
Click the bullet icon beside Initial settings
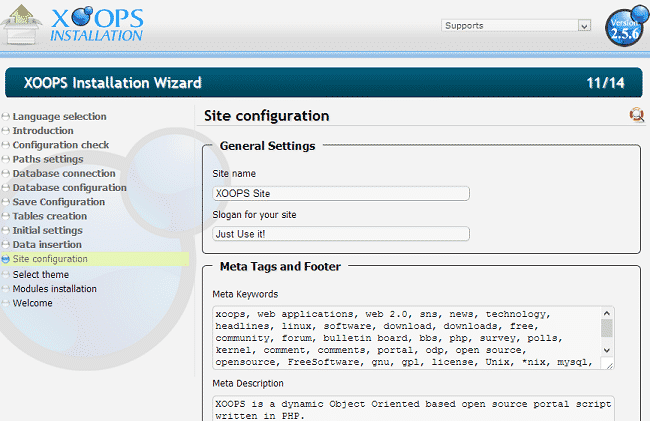(6, 231)
